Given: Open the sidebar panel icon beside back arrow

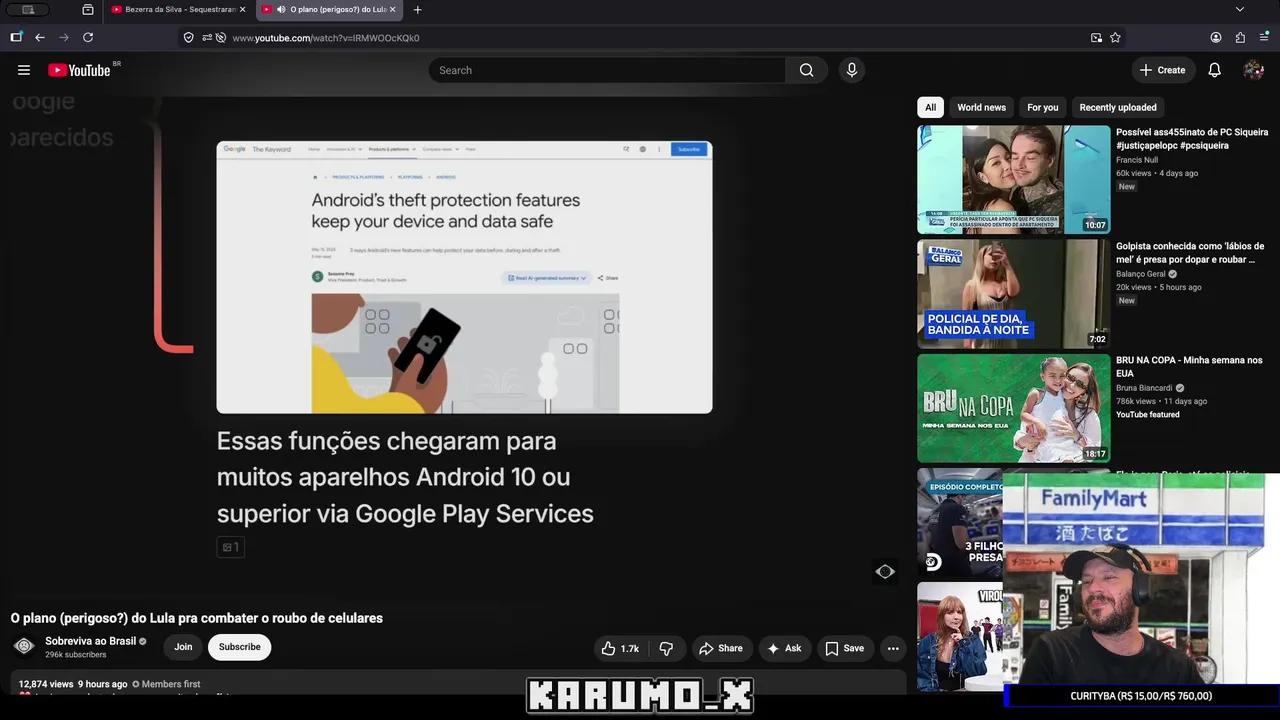Looking at the screenshot, I should [x=16, y=37].
